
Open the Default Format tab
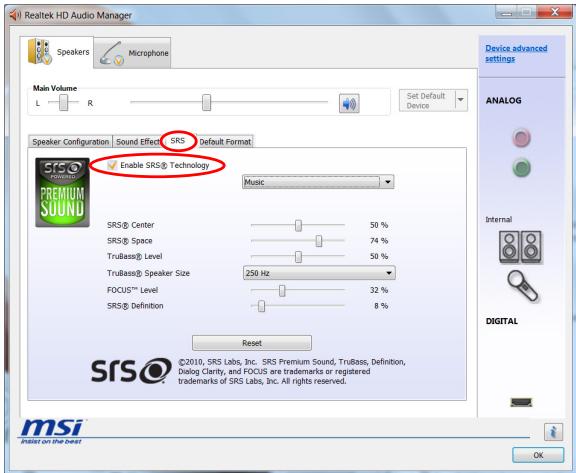(225, 142)
